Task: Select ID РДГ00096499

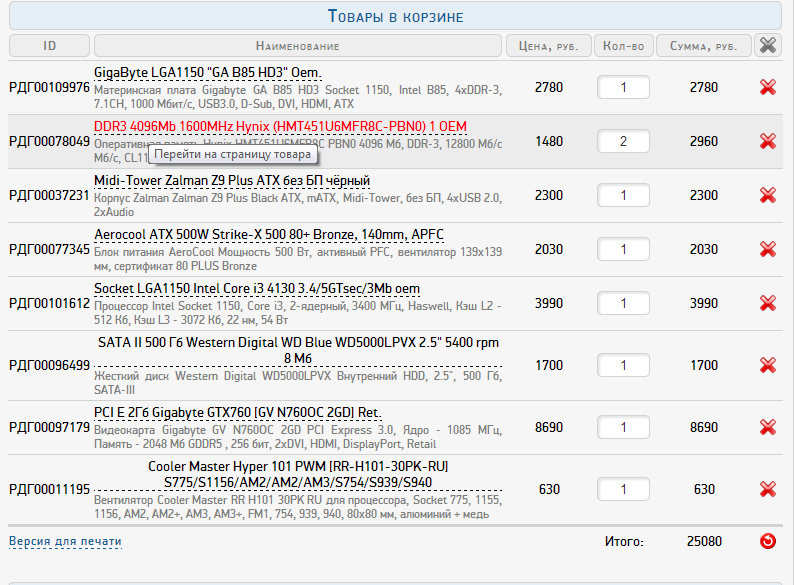Action: point(49,365)
